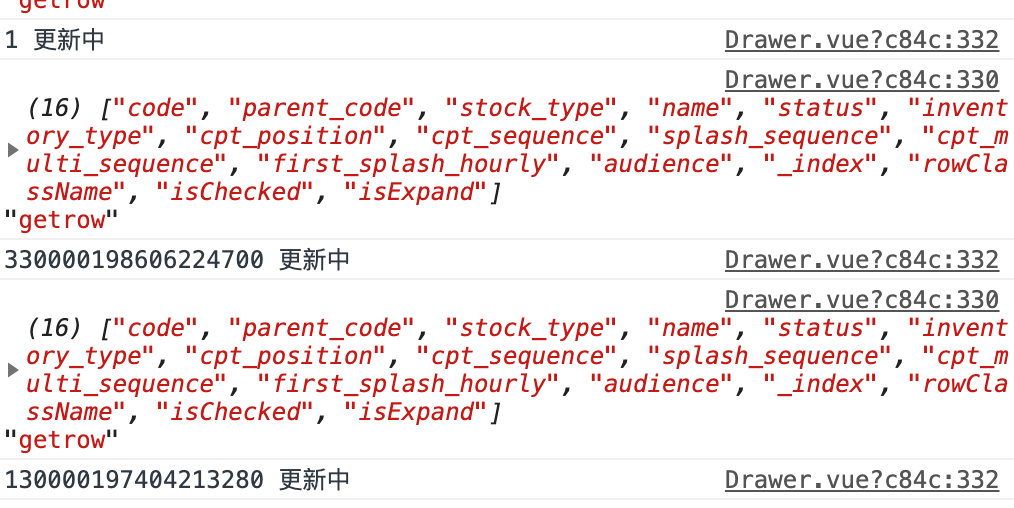Click "getrow" string above 130000197404213280 line
This screenshot has width=1014, height=508.
click(61, 440)
